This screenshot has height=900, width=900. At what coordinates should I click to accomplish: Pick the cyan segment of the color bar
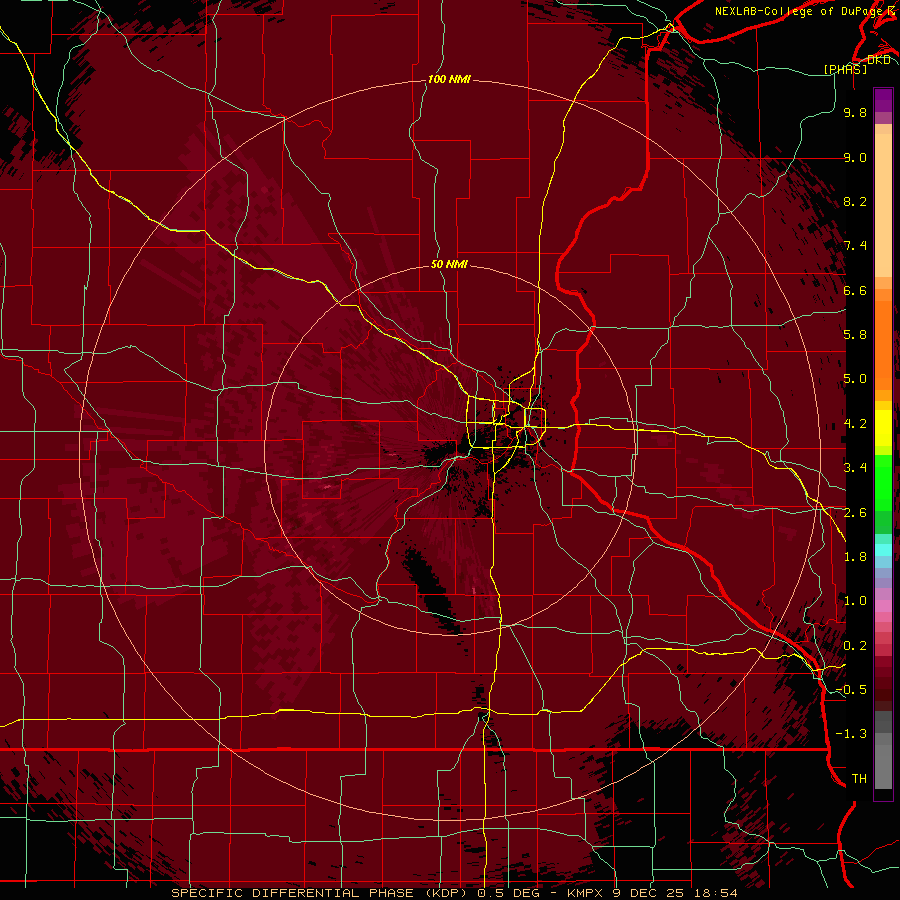pos(883,550)
